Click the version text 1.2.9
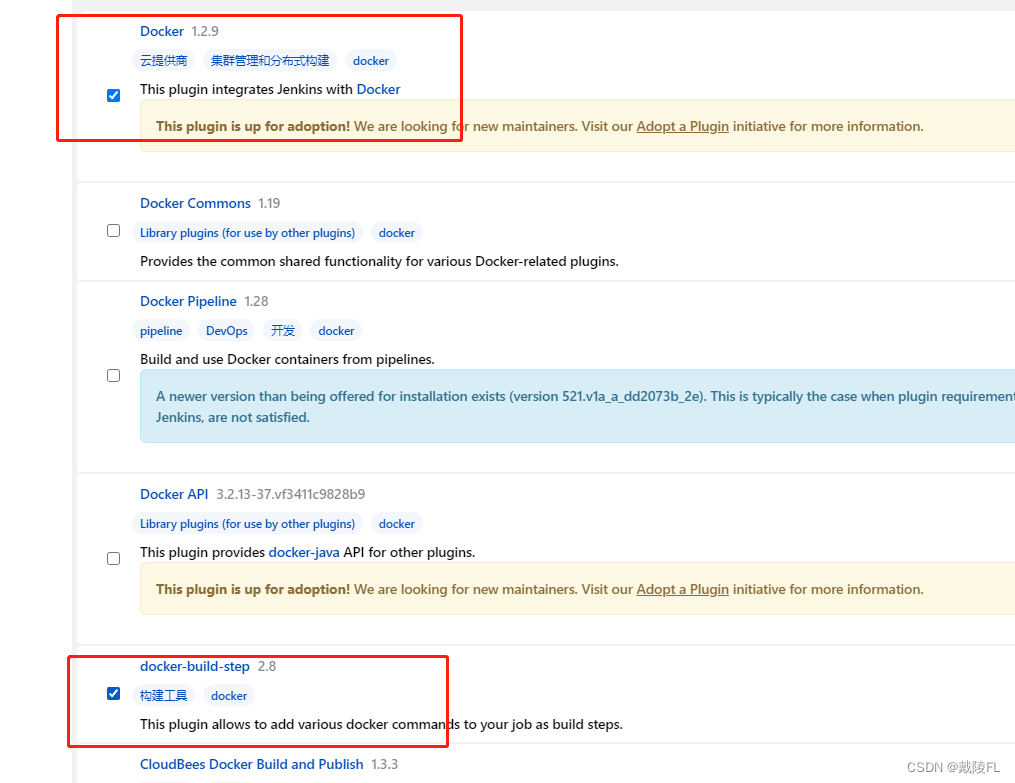Screen dimensions: 1015x783 [205, 31]
